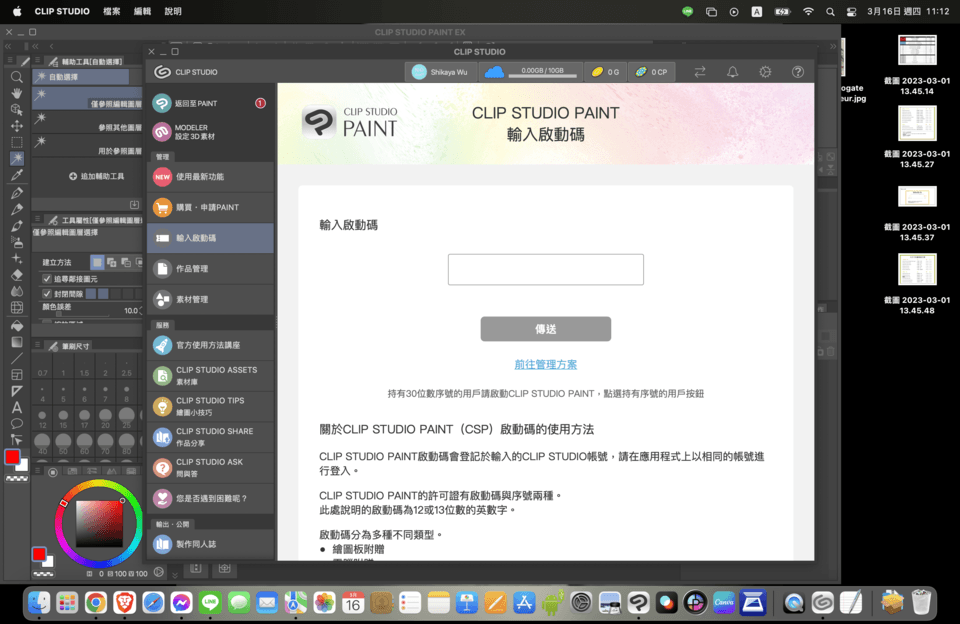Open desktop screenshot 截圖 2023-03-01 13.45.14
The image size is (960, 624).
pyautogui.click(x=917, y=64)
